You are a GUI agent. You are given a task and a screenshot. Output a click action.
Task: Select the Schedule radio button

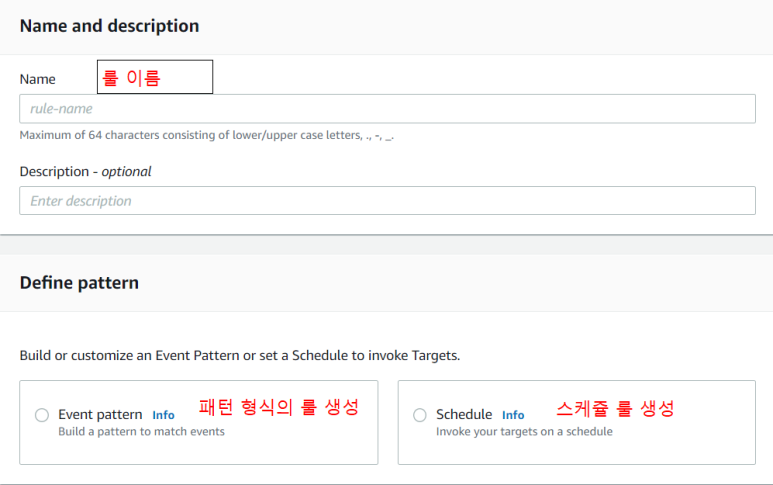(420, 415)
